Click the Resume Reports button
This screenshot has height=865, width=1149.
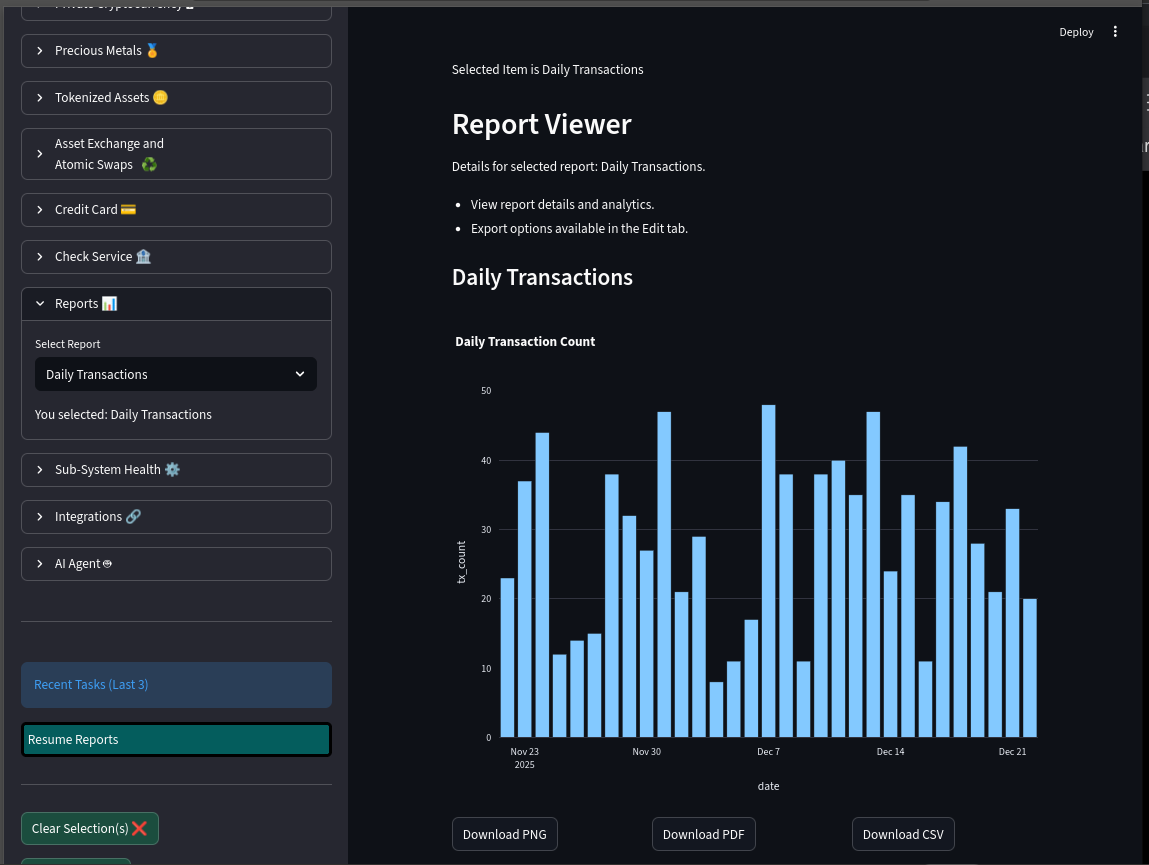176,740
